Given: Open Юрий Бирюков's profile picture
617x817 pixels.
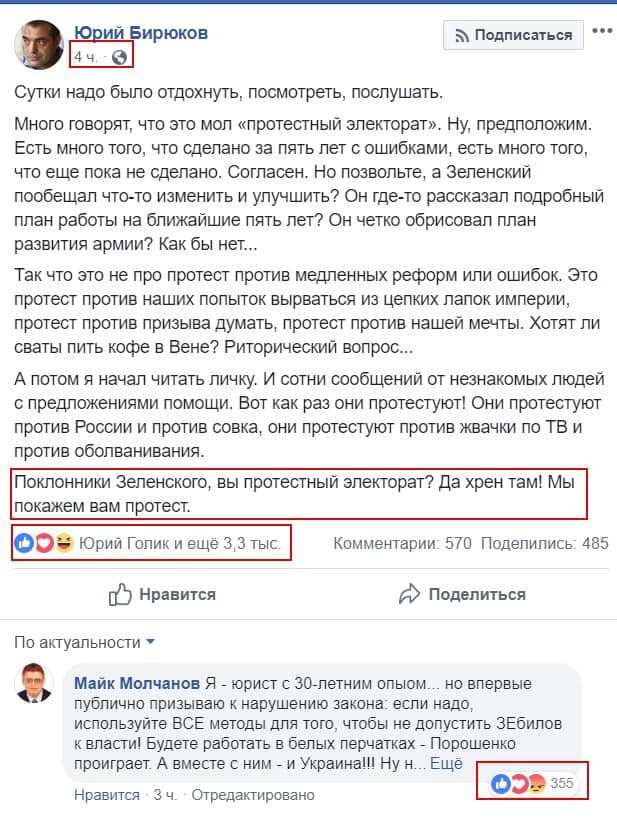Looking at the screenshot, I should (38, 44).
